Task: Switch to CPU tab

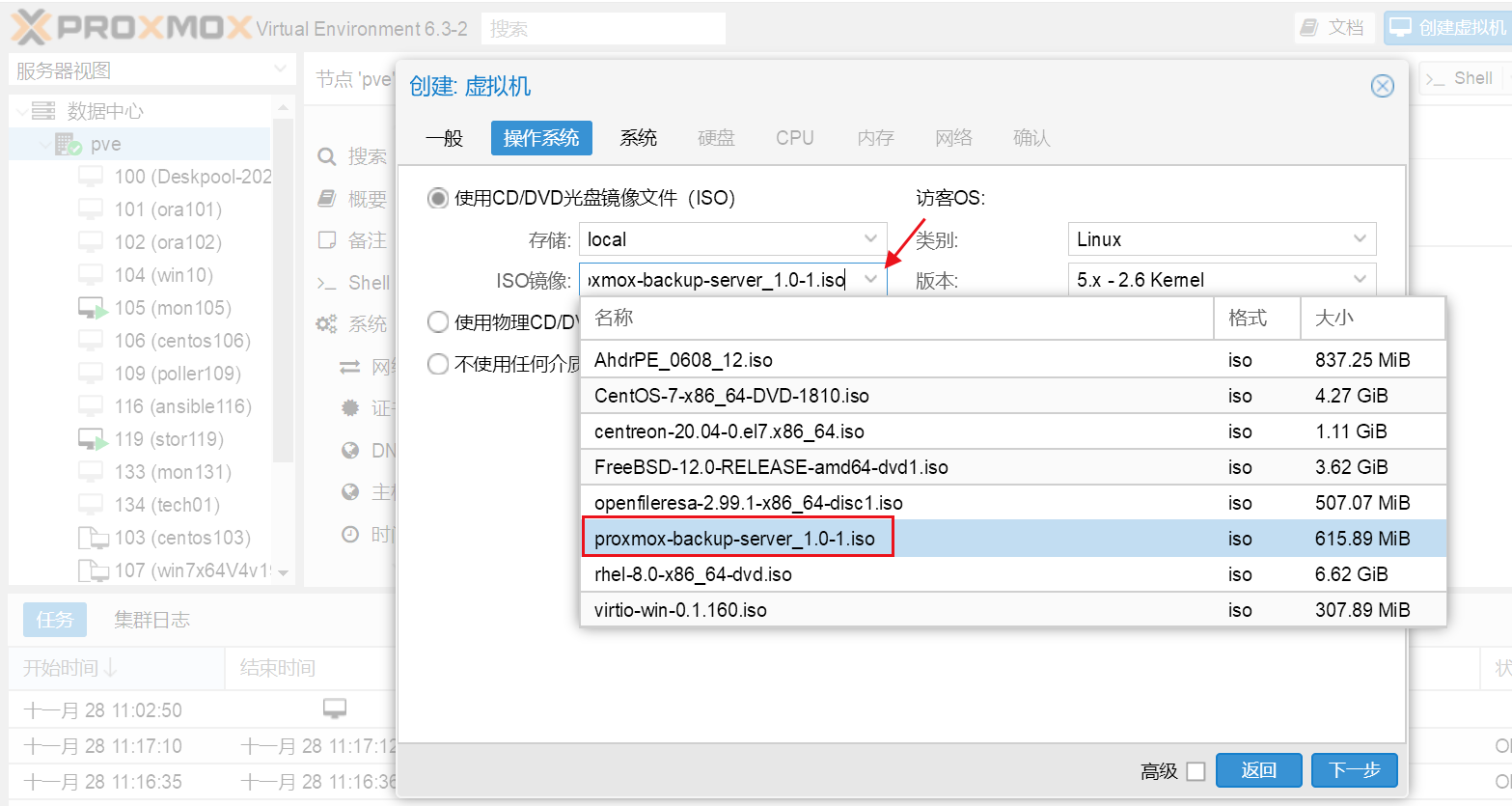Action: [x=795, y=138]
